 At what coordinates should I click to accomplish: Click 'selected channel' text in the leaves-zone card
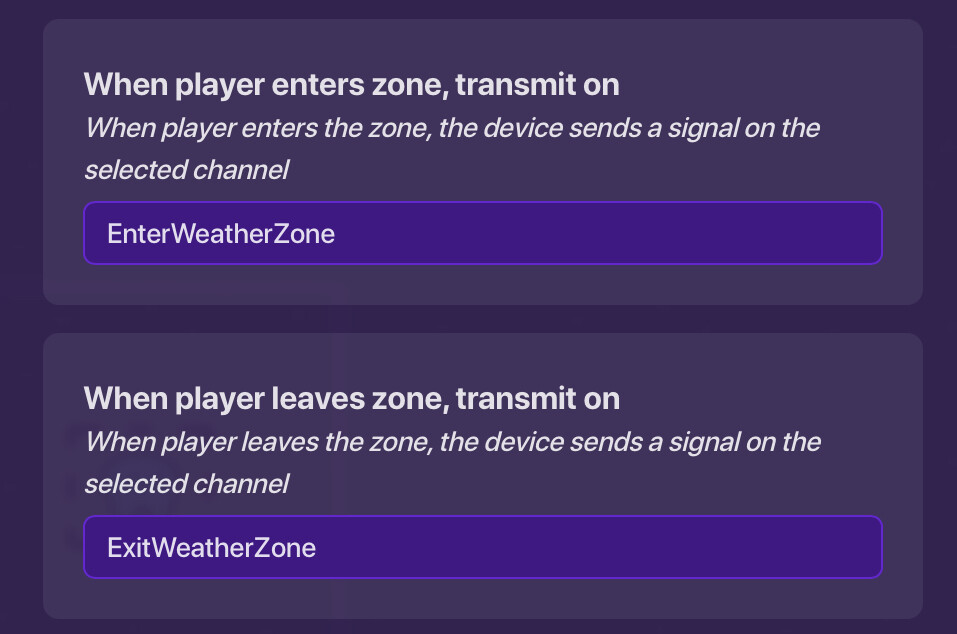click(x=186, y=485)
